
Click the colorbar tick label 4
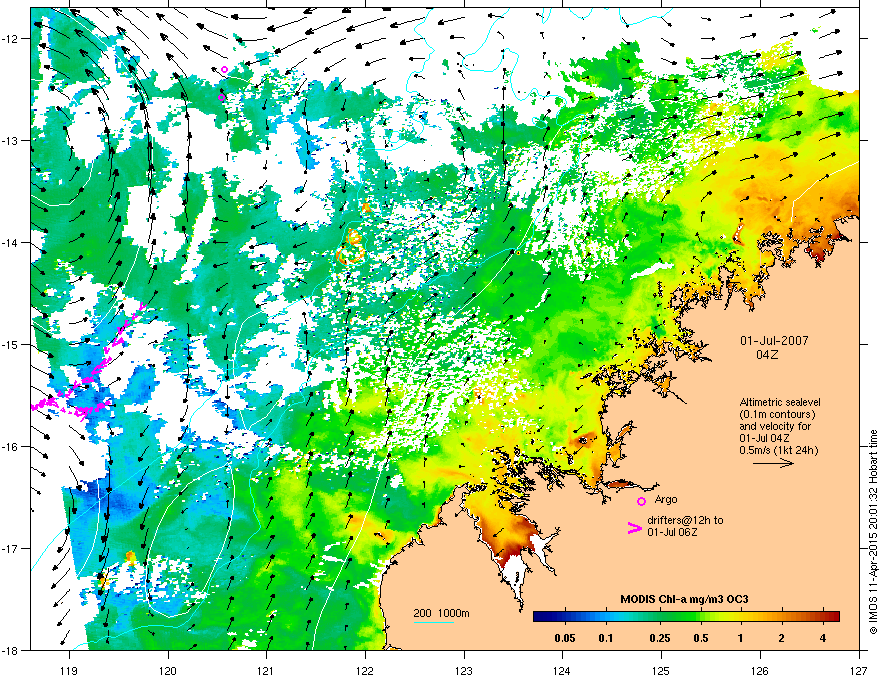(x=823, y=638)
